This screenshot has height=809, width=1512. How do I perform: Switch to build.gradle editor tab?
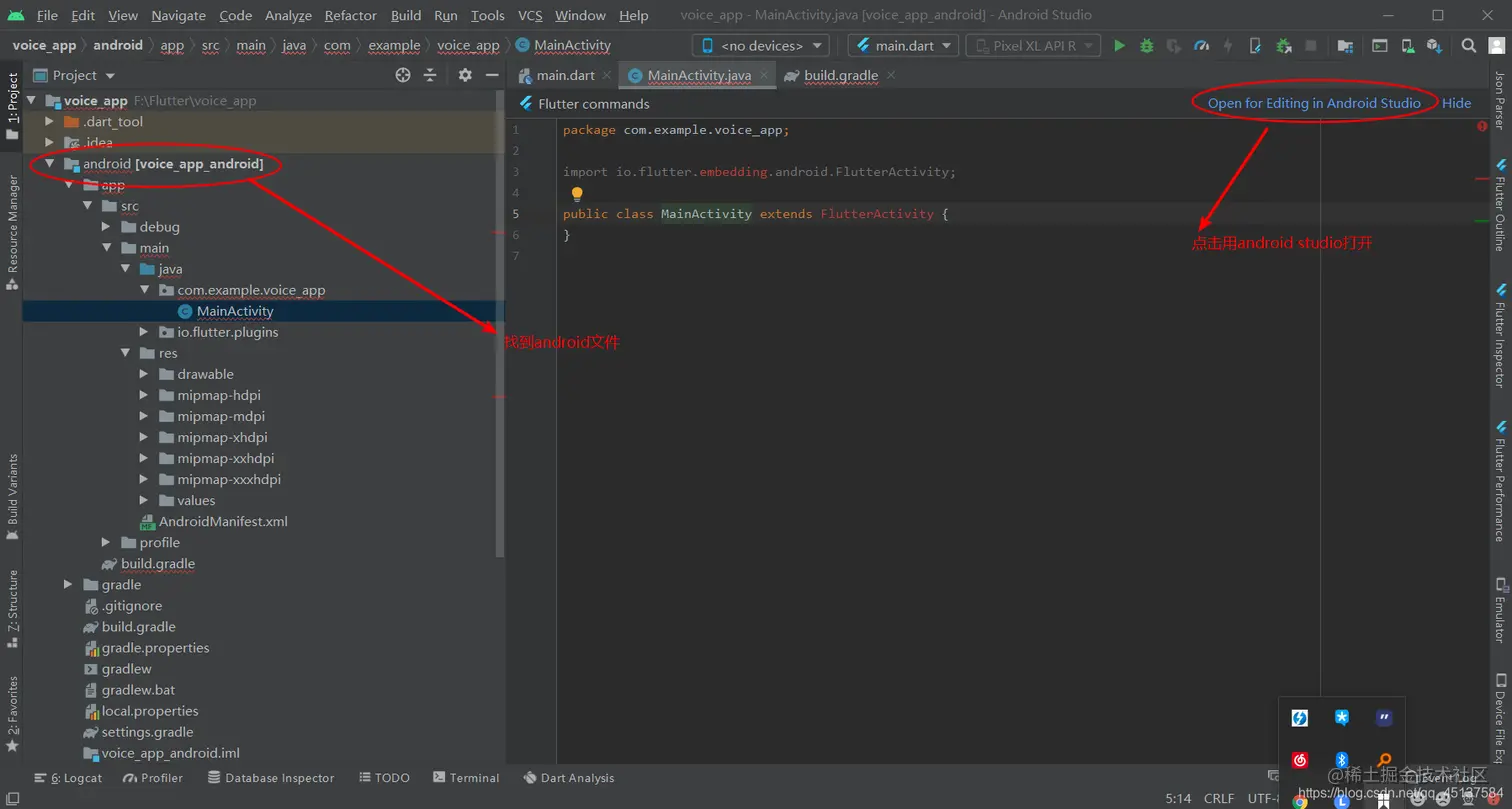point(841,75)
